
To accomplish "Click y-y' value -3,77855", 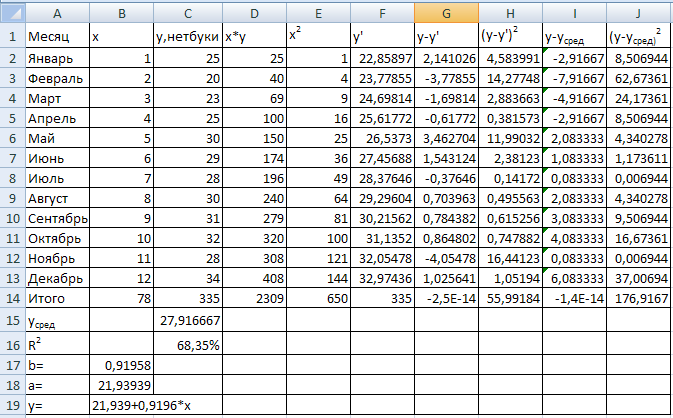I will point(446,78).
